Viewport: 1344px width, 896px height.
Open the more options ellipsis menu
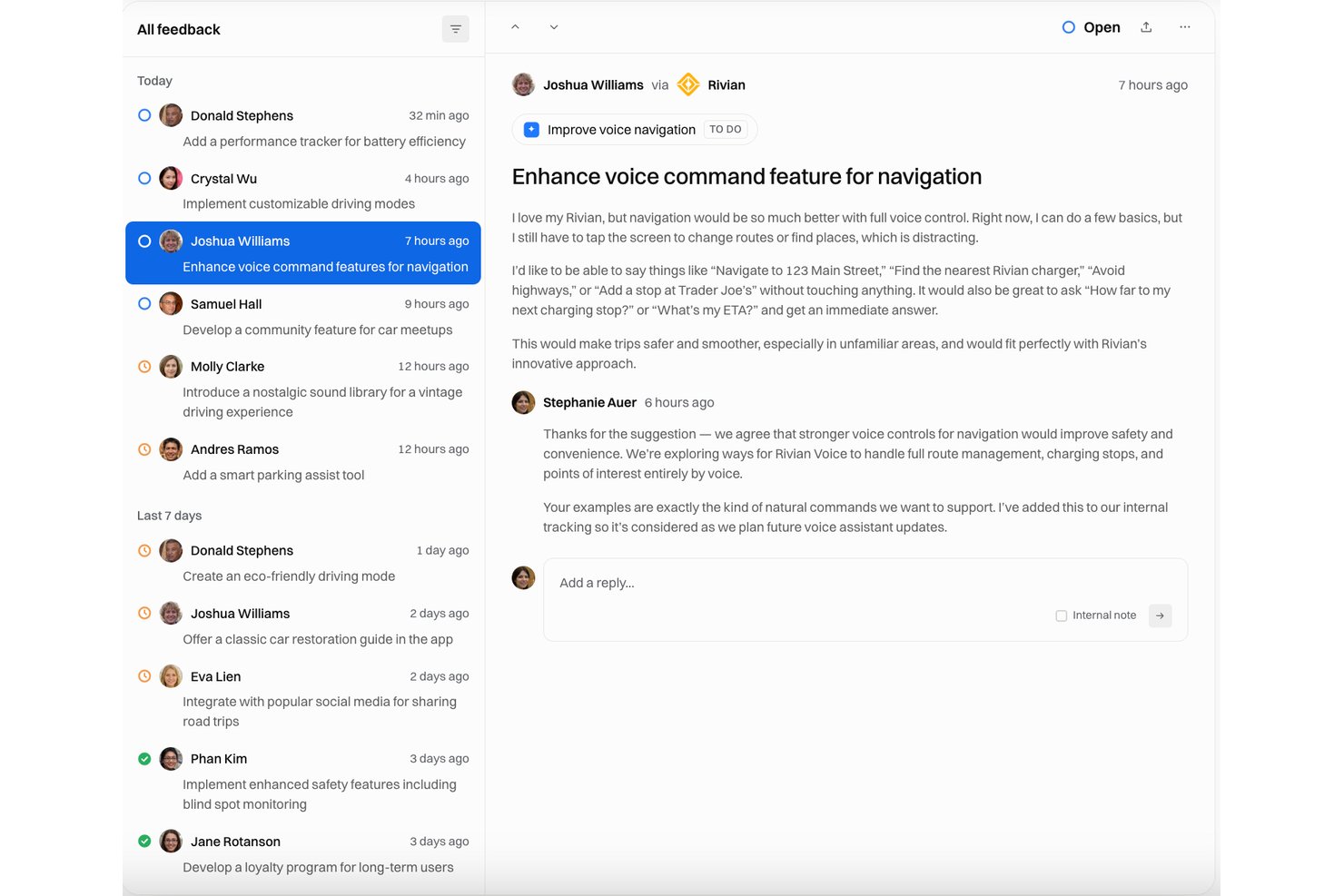pyautogui.click(x=1185, y=27)
